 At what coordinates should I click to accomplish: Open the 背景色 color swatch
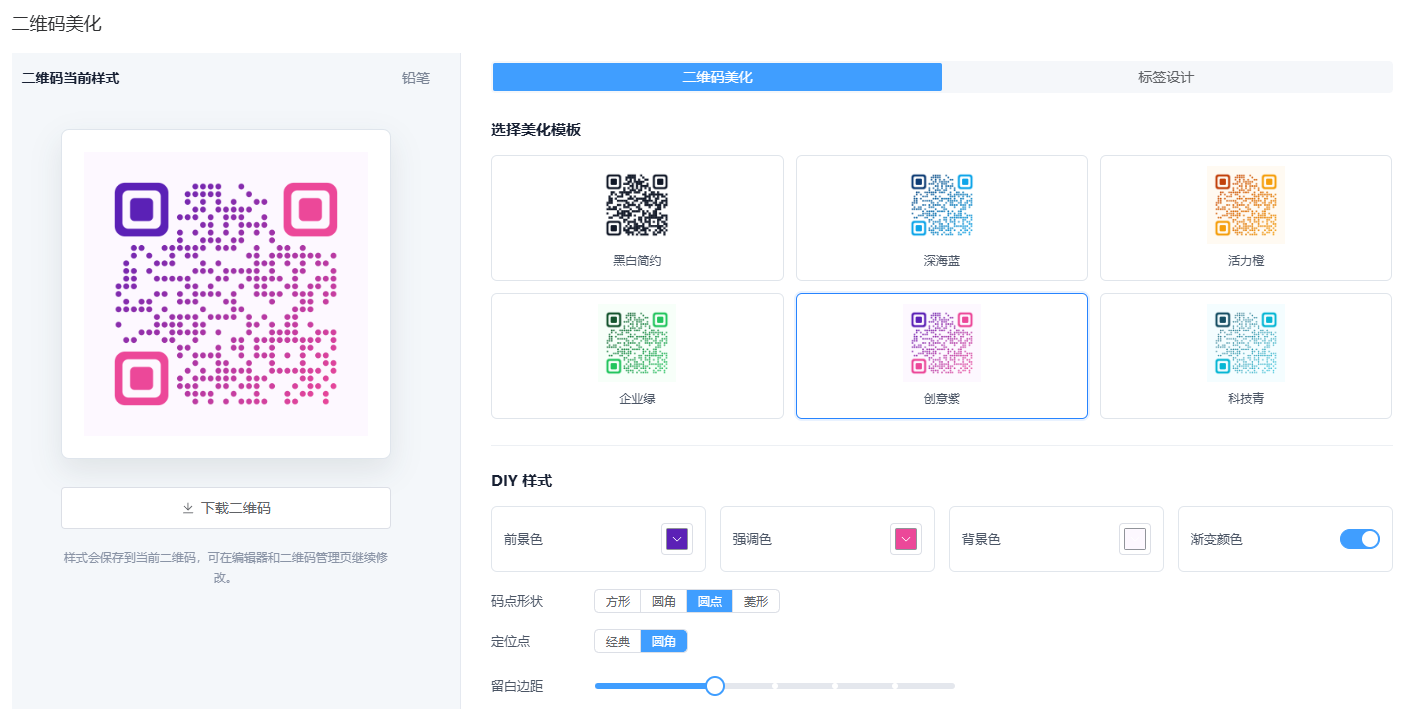tap(1134, 539)
